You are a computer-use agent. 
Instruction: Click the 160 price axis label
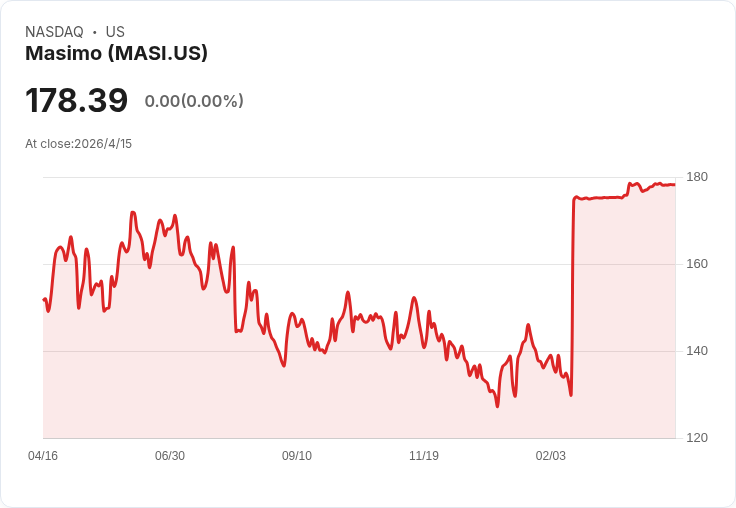[697, 264]
